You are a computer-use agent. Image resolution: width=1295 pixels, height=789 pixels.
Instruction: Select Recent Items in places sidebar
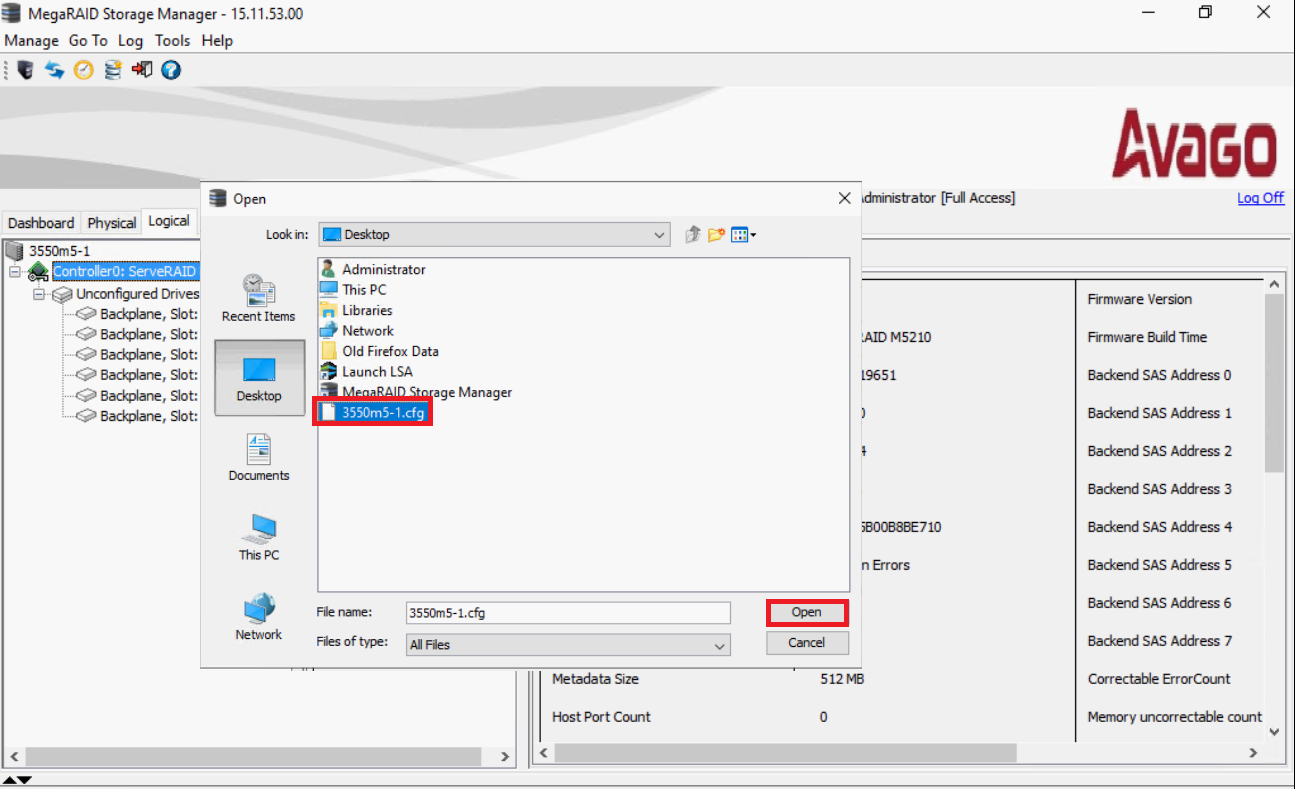[x=259, y=298]
